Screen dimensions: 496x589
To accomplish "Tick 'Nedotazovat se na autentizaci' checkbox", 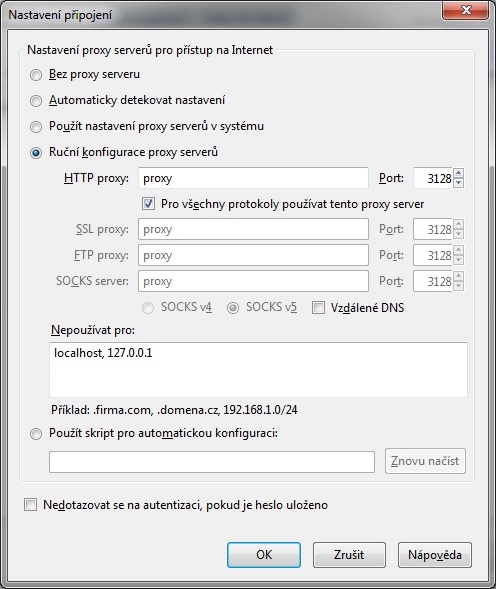I will (x=30, y=504).
